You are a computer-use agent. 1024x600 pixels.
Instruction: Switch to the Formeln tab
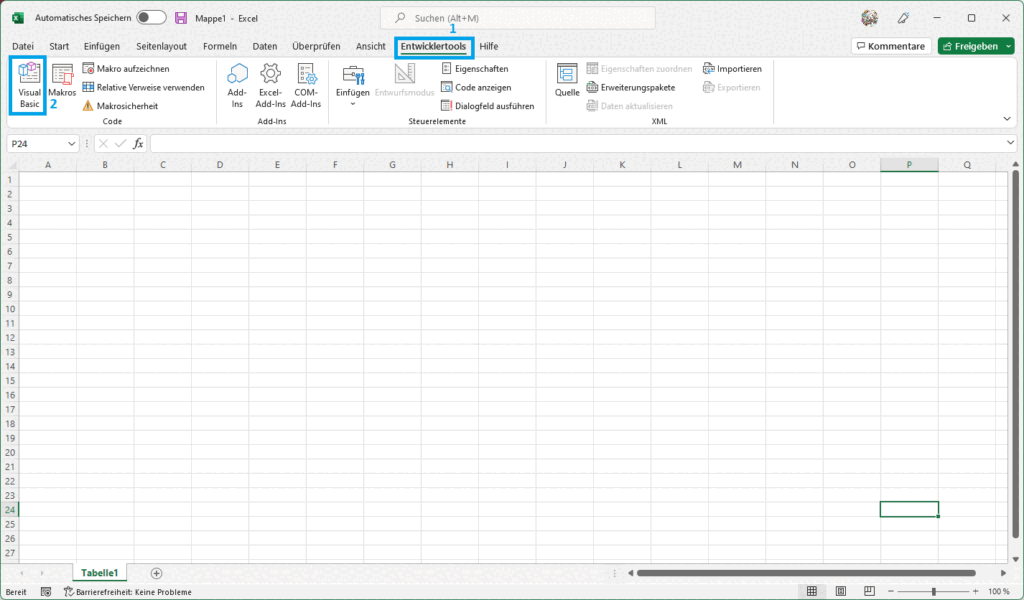[x=220, y=46]
